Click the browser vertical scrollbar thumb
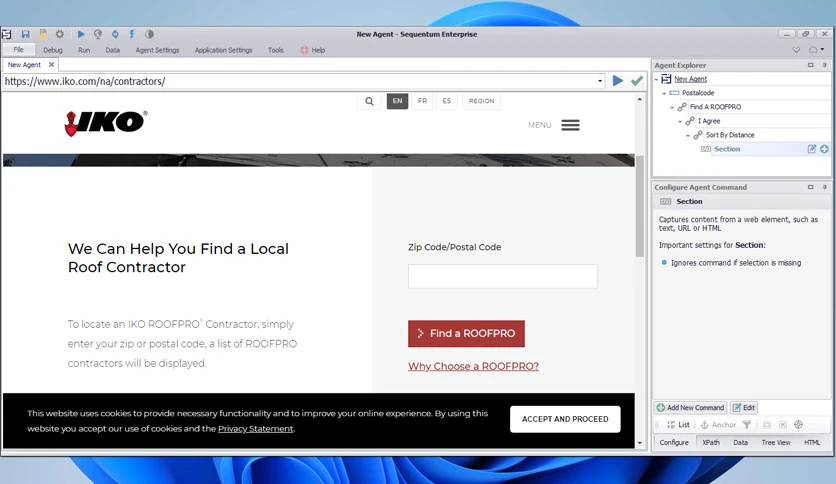 coord(640,206)
